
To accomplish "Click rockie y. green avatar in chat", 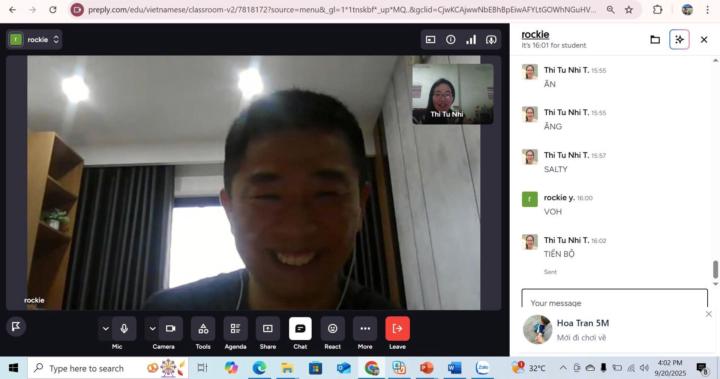I will pos(530,199).
